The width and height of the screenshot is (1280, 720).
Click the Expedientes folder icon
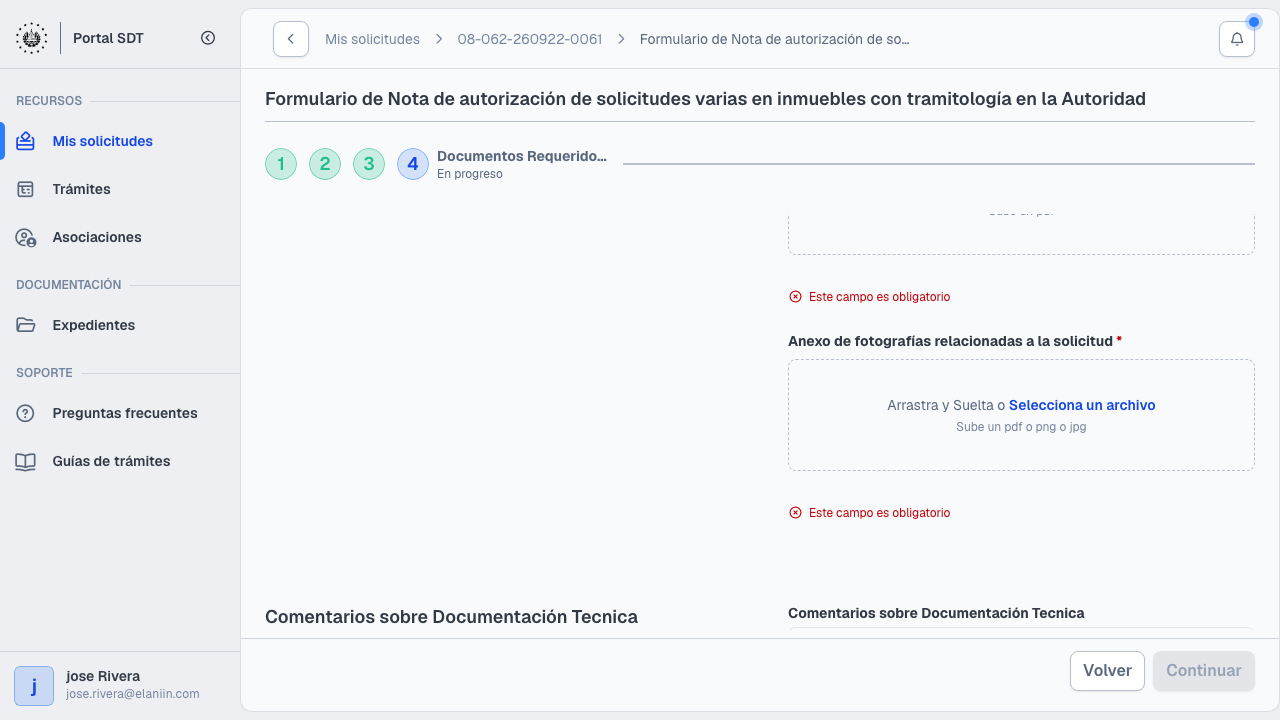coord(26,325)
